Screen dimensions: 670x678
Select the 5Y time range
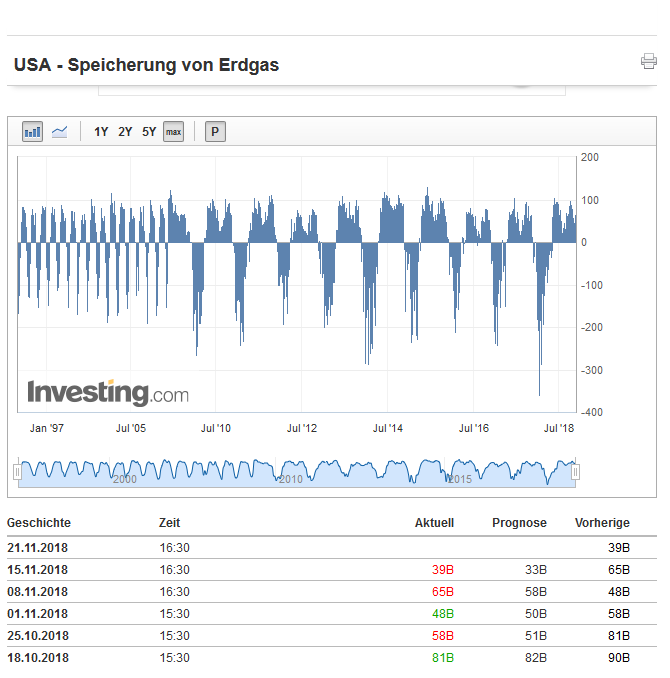pyautogui.click(x=149, y=131)
